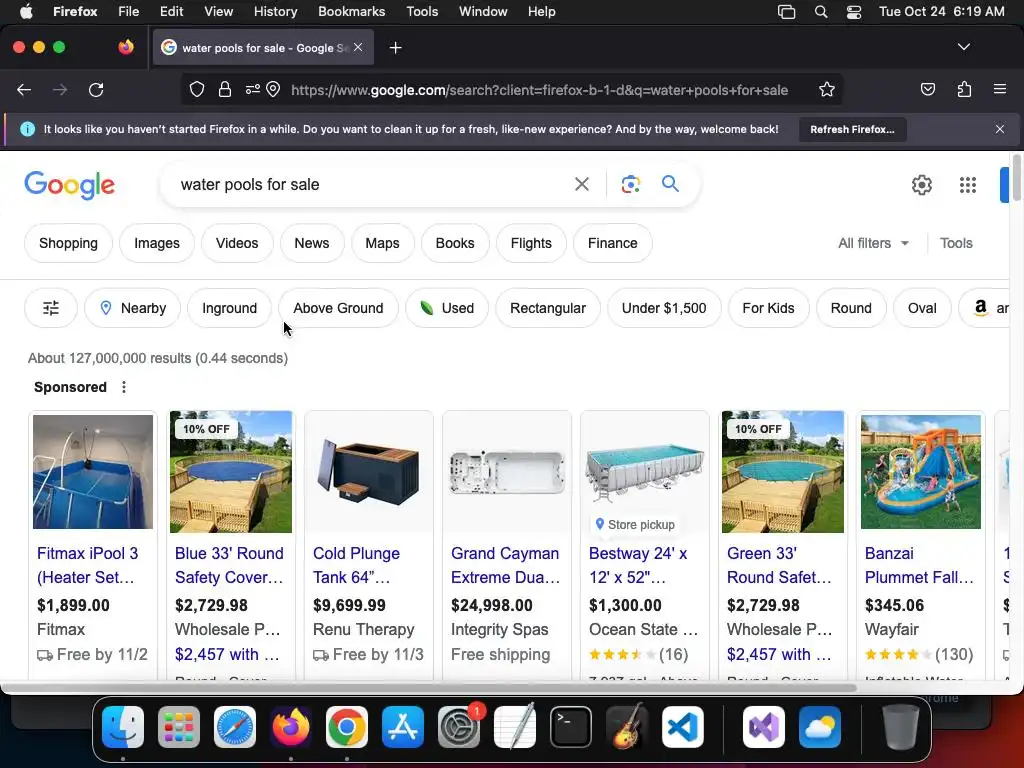Open the Sponsored three-dot options menu
Screen dimensions: 1024x768
click(x=123, y=387)
